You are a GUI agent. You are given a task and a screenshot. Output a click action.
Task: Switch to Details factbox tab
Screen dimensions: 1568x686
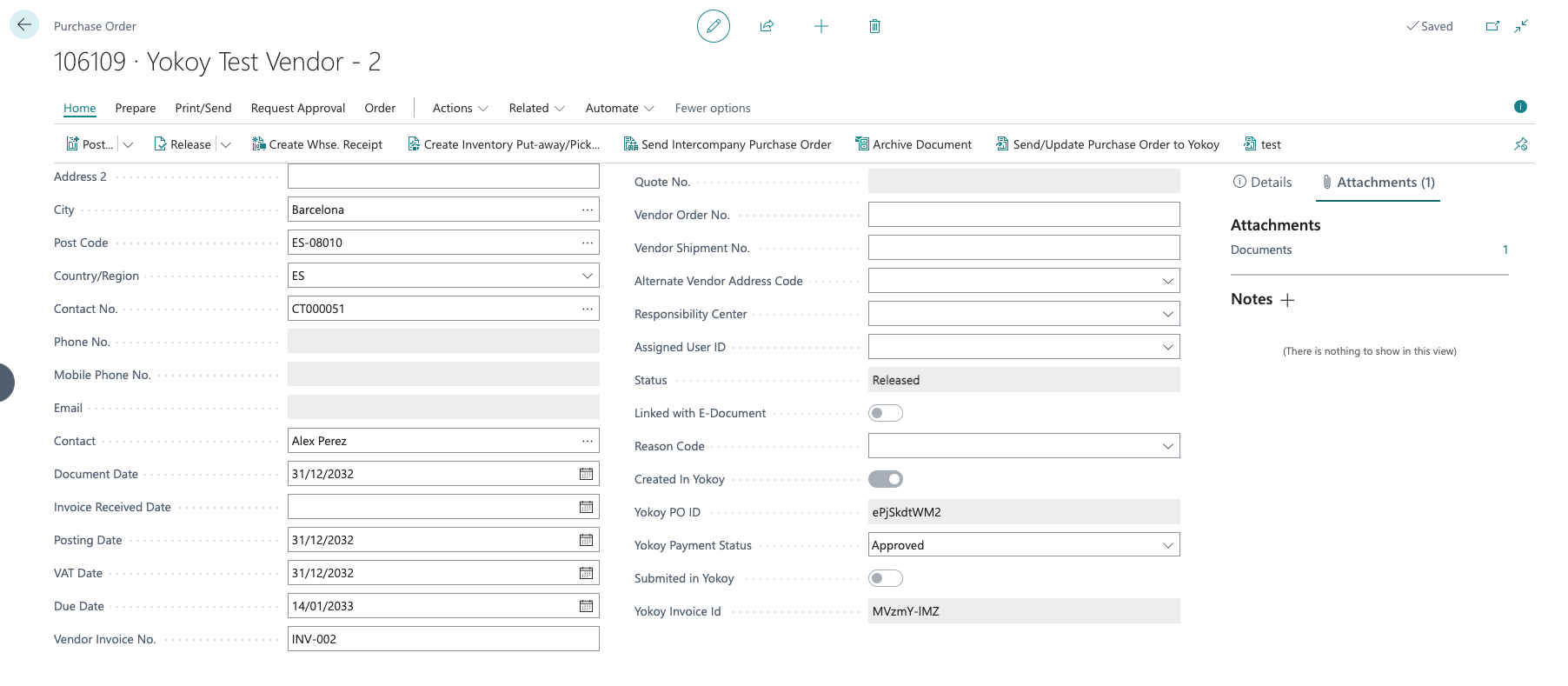point(1262,183)
